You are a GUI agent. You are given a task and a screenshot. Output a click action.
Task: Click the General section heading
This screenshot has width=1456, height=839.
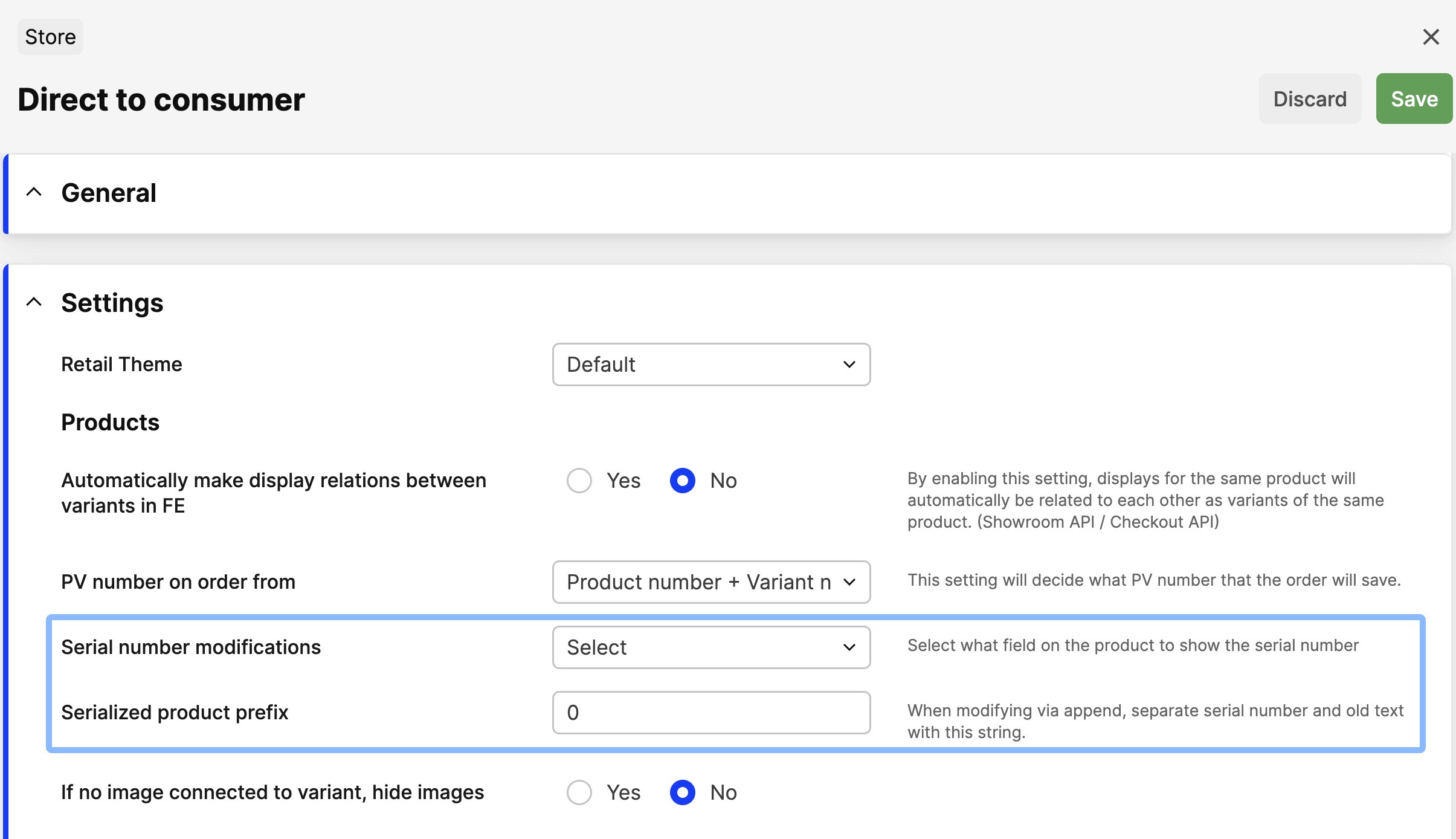109,193
